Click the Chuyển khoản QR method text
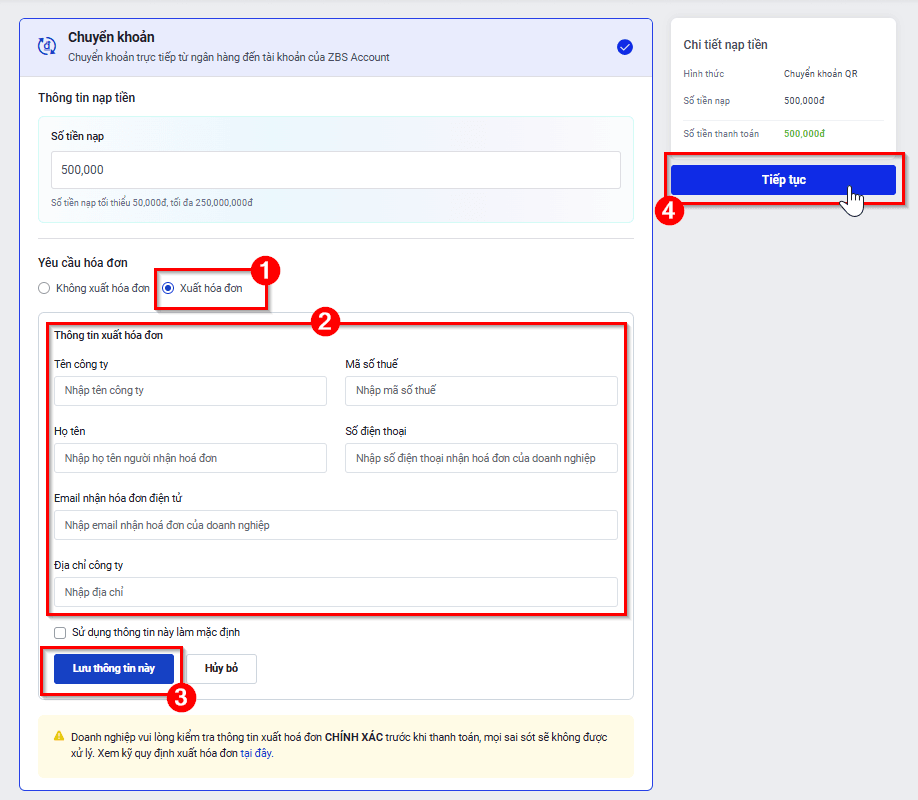This screenshot has height=800, width=918. click(820, 74)
